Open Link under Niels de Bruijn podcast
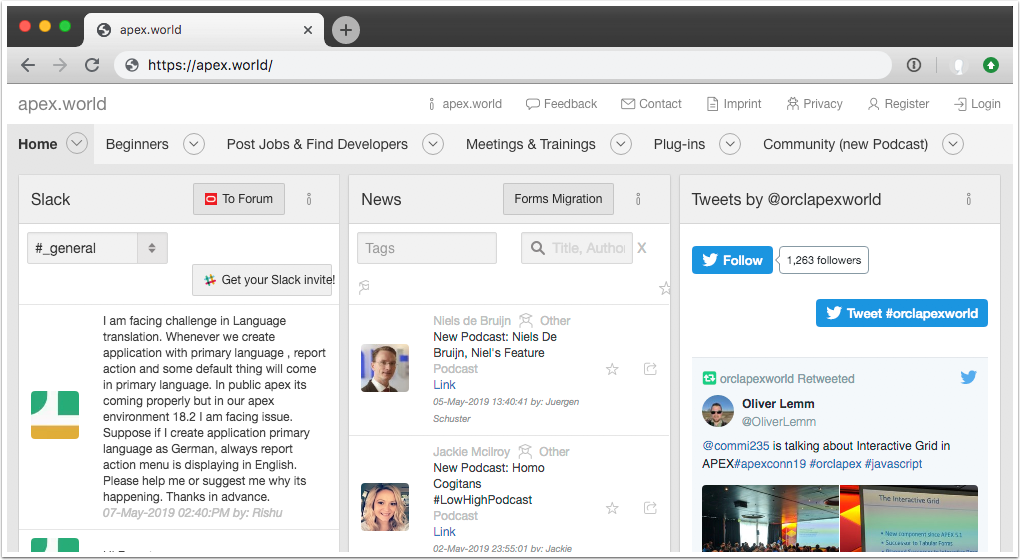 coord(444,385)
